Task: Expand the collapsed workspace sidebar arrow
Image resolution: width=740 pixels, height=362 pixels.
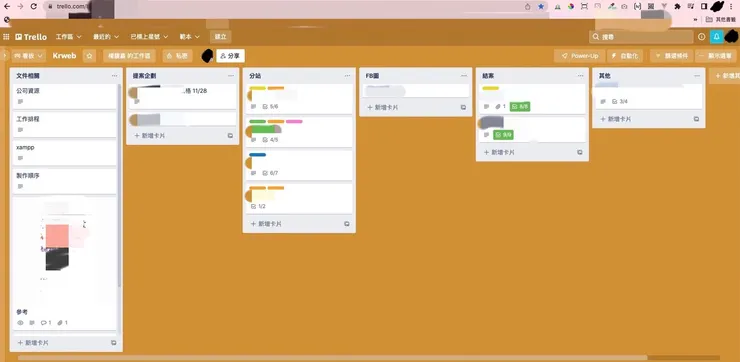Action: 4,56
